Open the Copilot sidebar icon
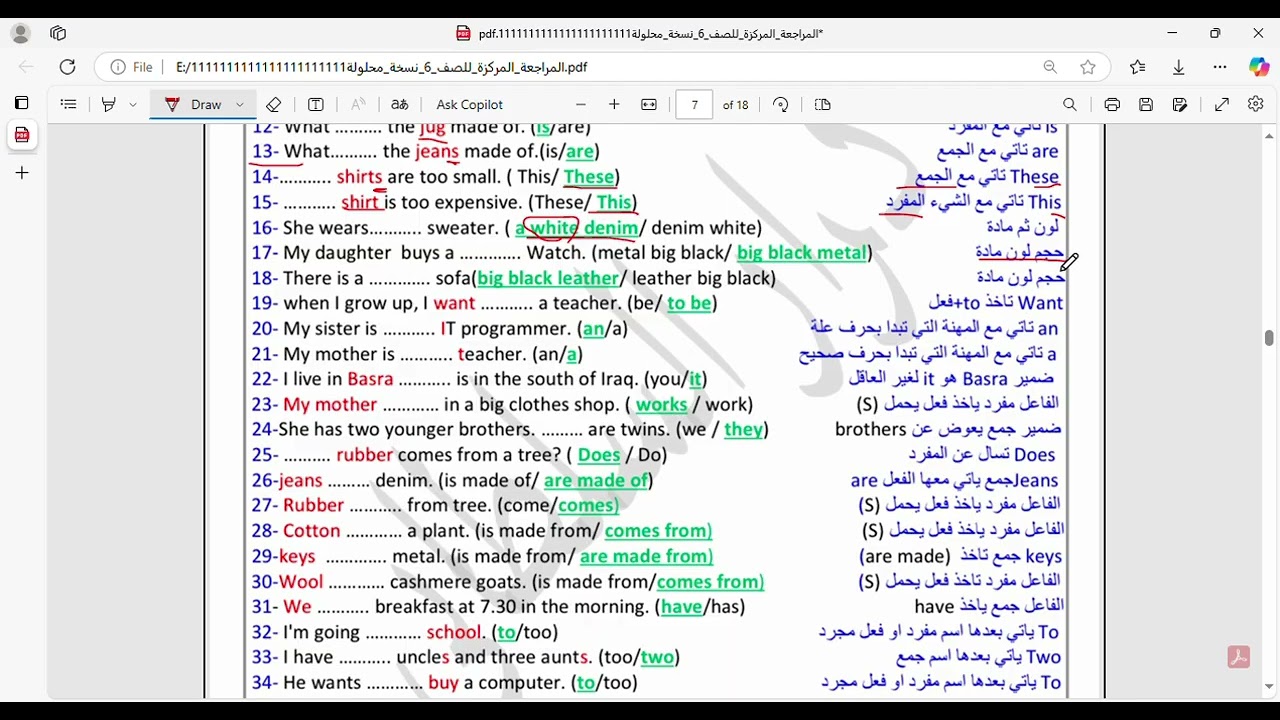The height and width of the screenshot is (720, 1280). point(1259,67)
